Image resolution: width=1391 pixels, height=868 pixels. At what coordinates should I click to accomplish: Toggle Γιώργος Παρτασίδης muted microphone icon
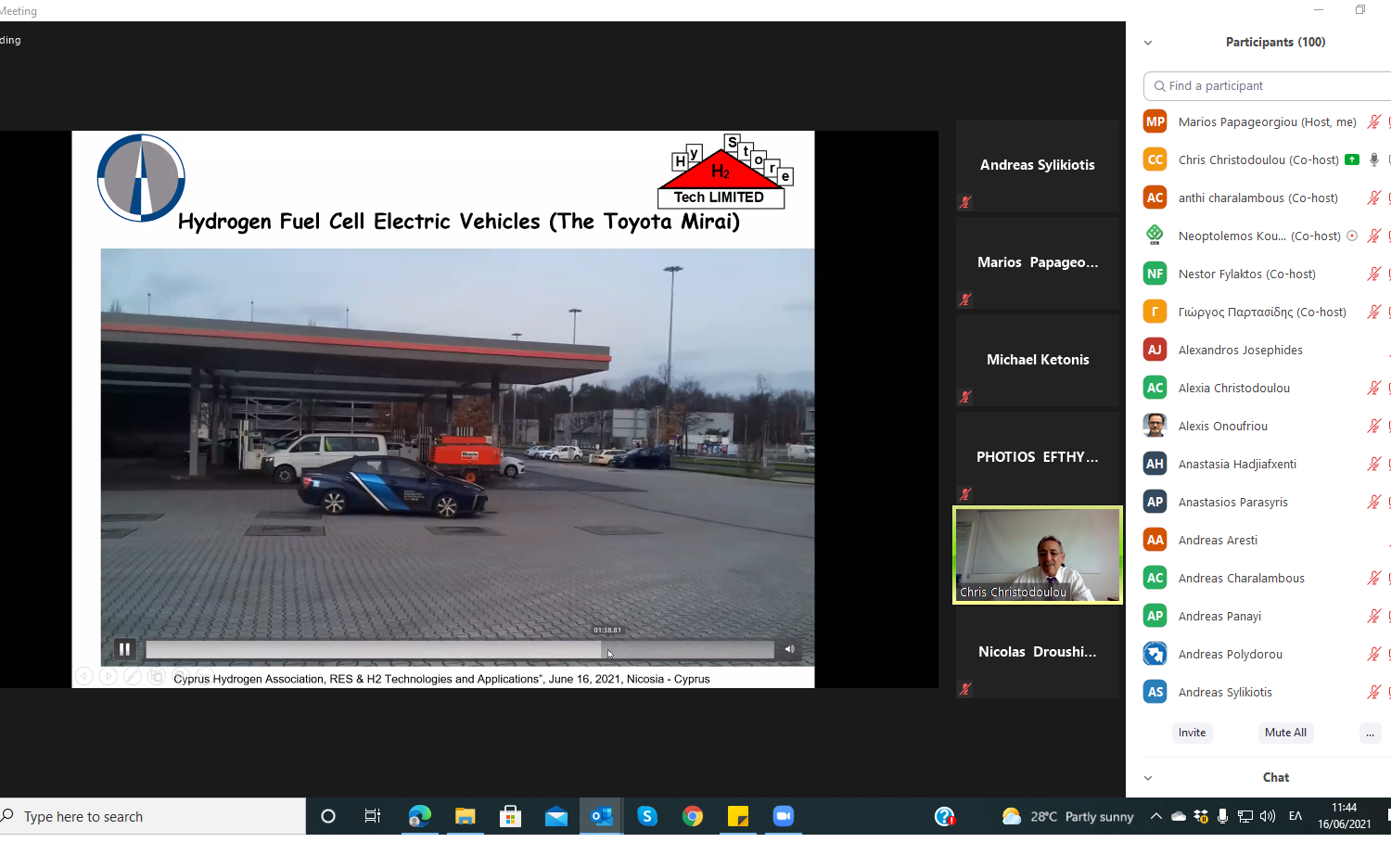click(1374, 312)
